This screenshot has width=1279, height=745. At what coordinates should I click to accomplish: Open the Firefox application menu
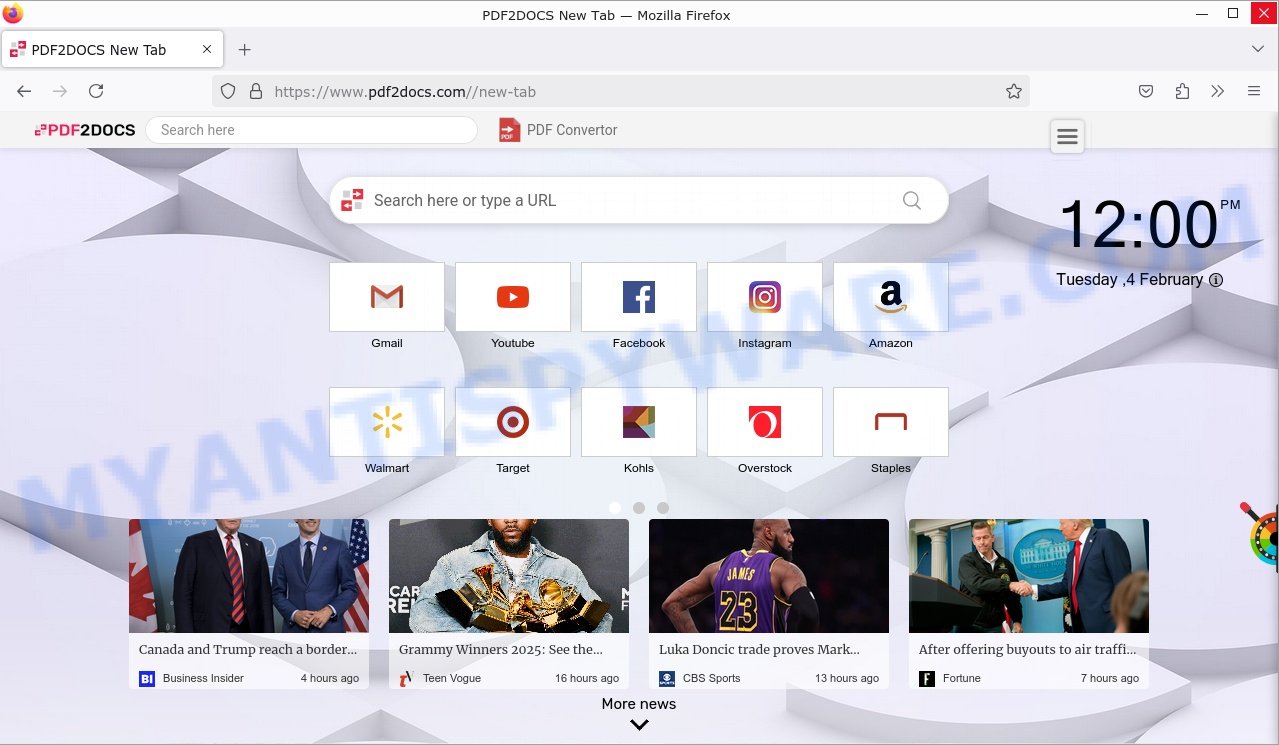1254,91
